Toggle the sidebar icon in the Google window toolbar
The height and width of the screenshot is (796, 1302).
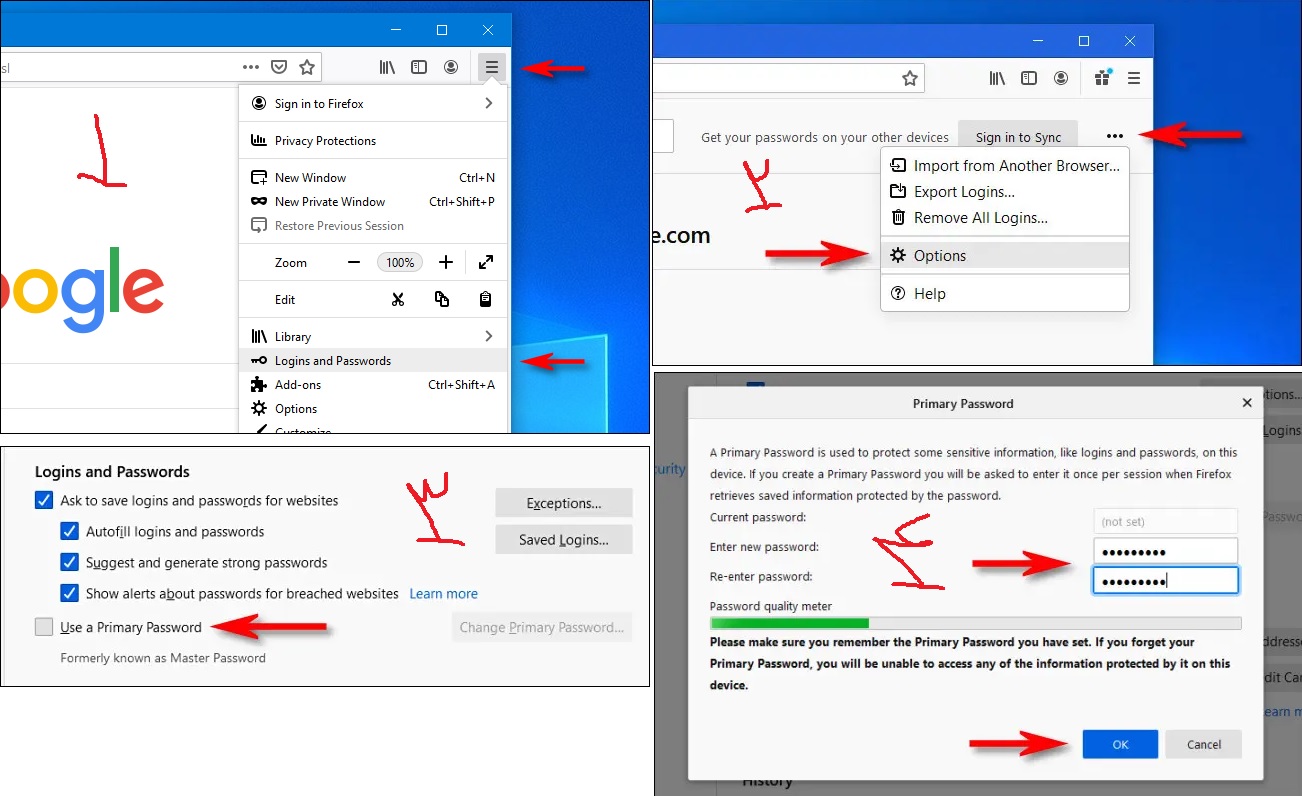coord(419,67)
